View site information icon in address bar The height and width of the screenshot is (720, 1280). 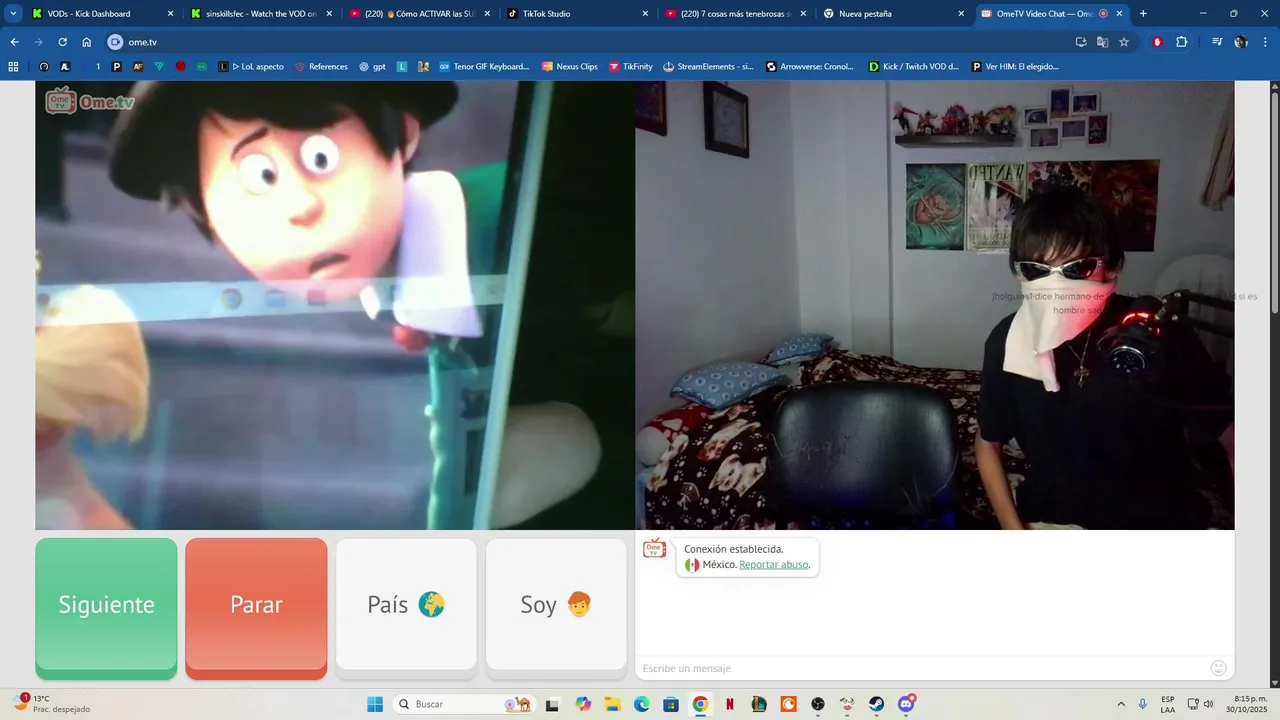click(115, 42)
